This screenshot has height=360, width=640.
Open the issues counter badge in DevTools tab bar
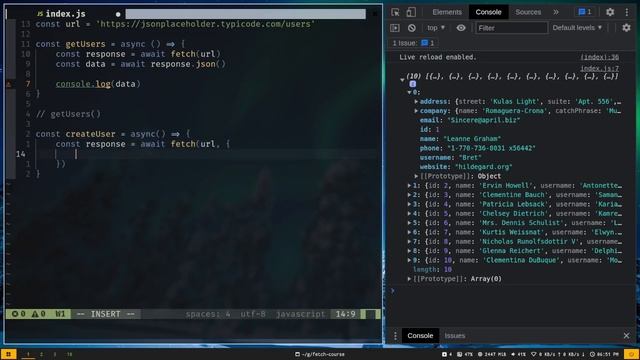click(x=585, y=12)
